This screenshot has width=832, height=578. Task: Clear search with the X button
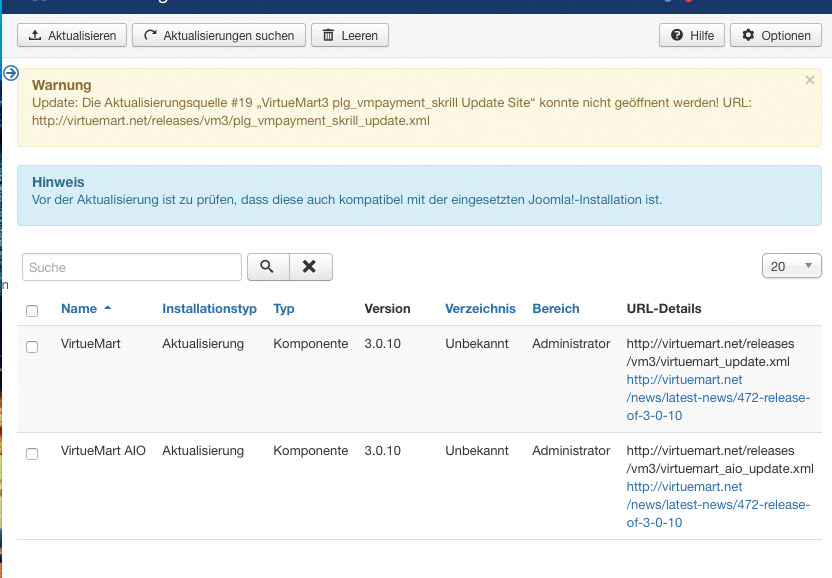(310, 267)
